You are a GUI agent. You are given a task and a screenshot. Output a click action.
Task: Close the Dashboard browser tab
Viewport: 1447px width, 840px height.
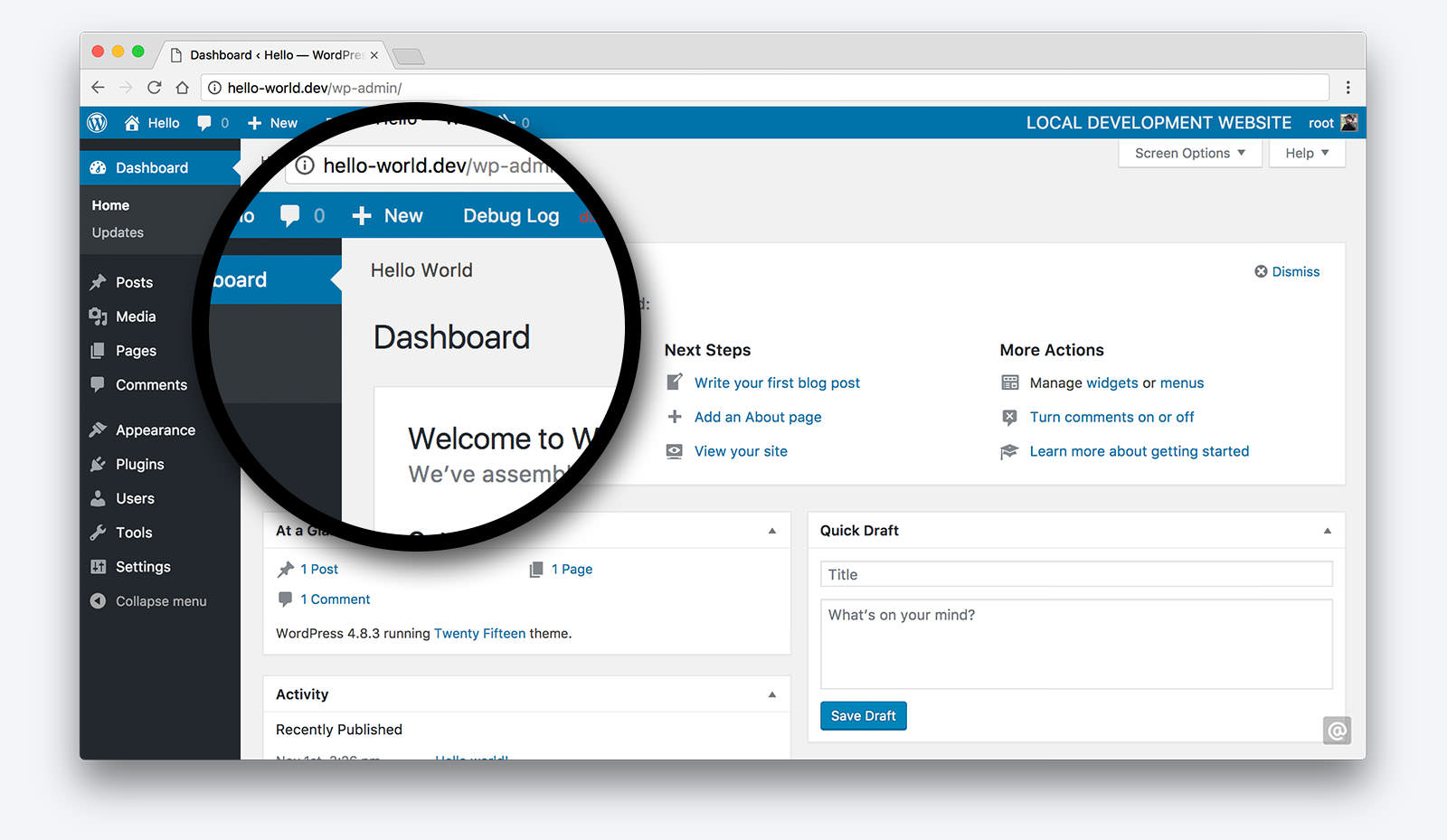(x=374, y=55)
